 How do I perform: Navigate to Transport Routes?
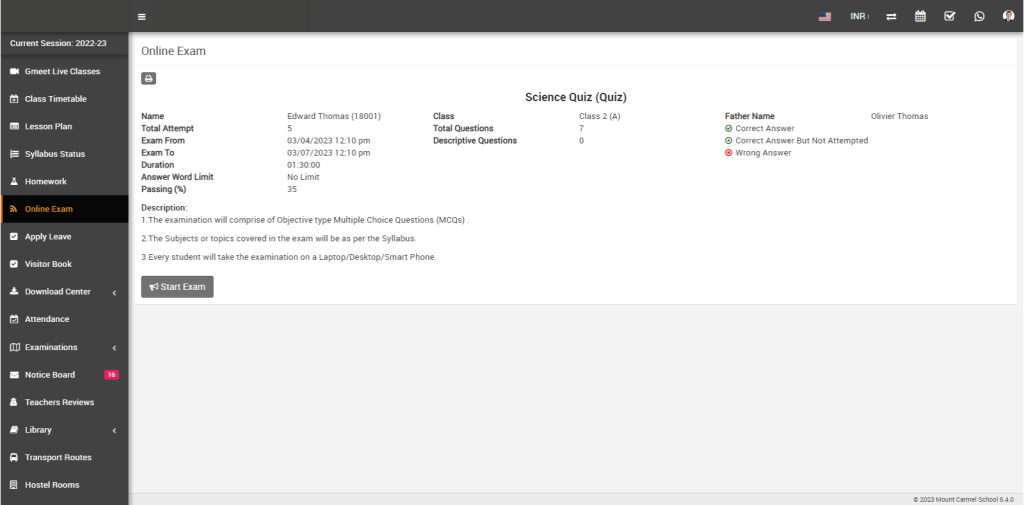click(58, 457)
